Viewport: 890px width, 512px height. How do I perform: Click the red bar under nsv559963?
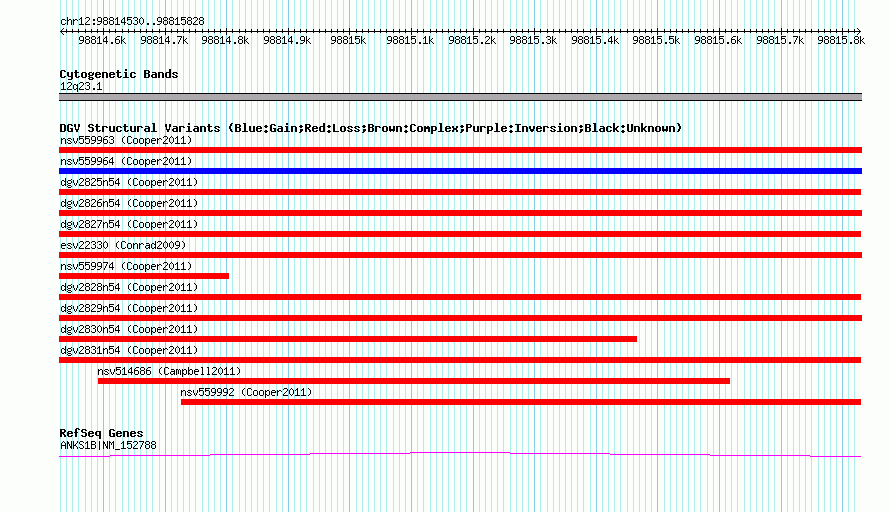(x=460, y=150)
